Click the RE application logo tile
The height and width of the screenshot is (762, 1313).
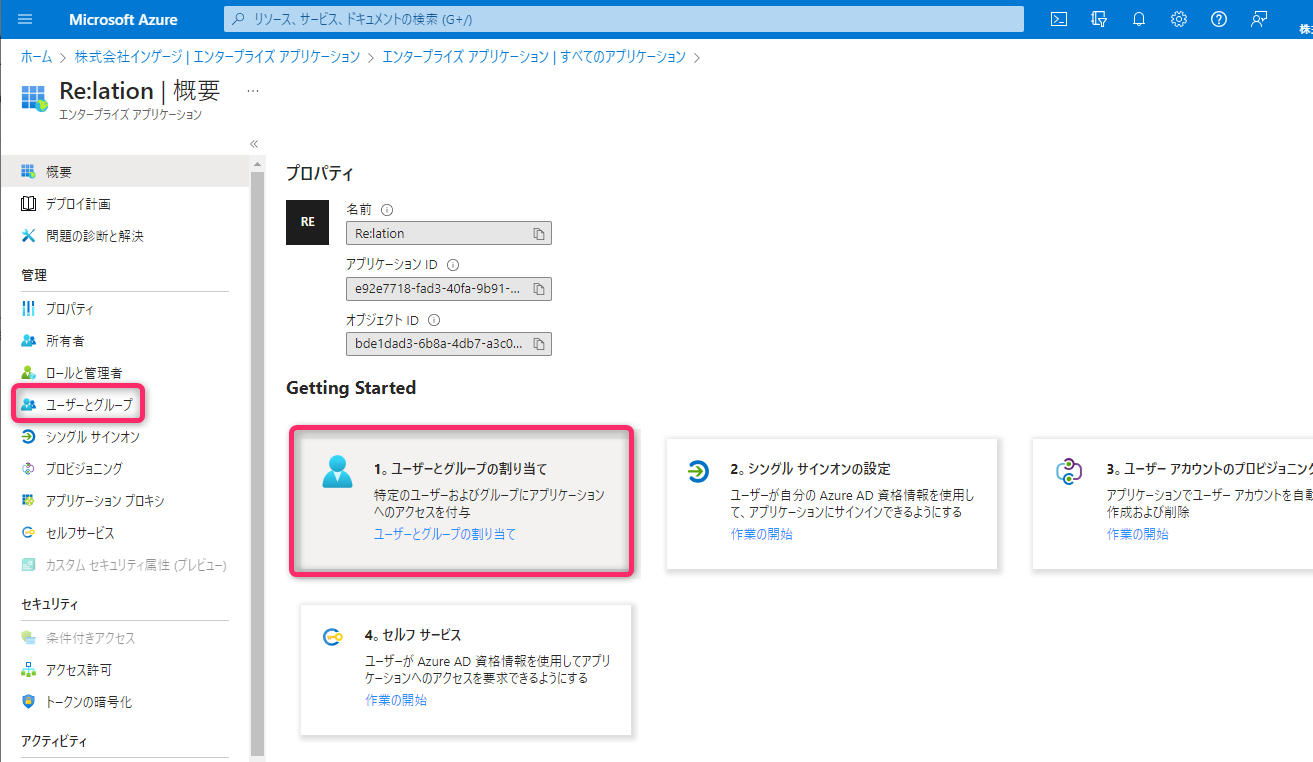pyautogui.click(x=307, y=223)
